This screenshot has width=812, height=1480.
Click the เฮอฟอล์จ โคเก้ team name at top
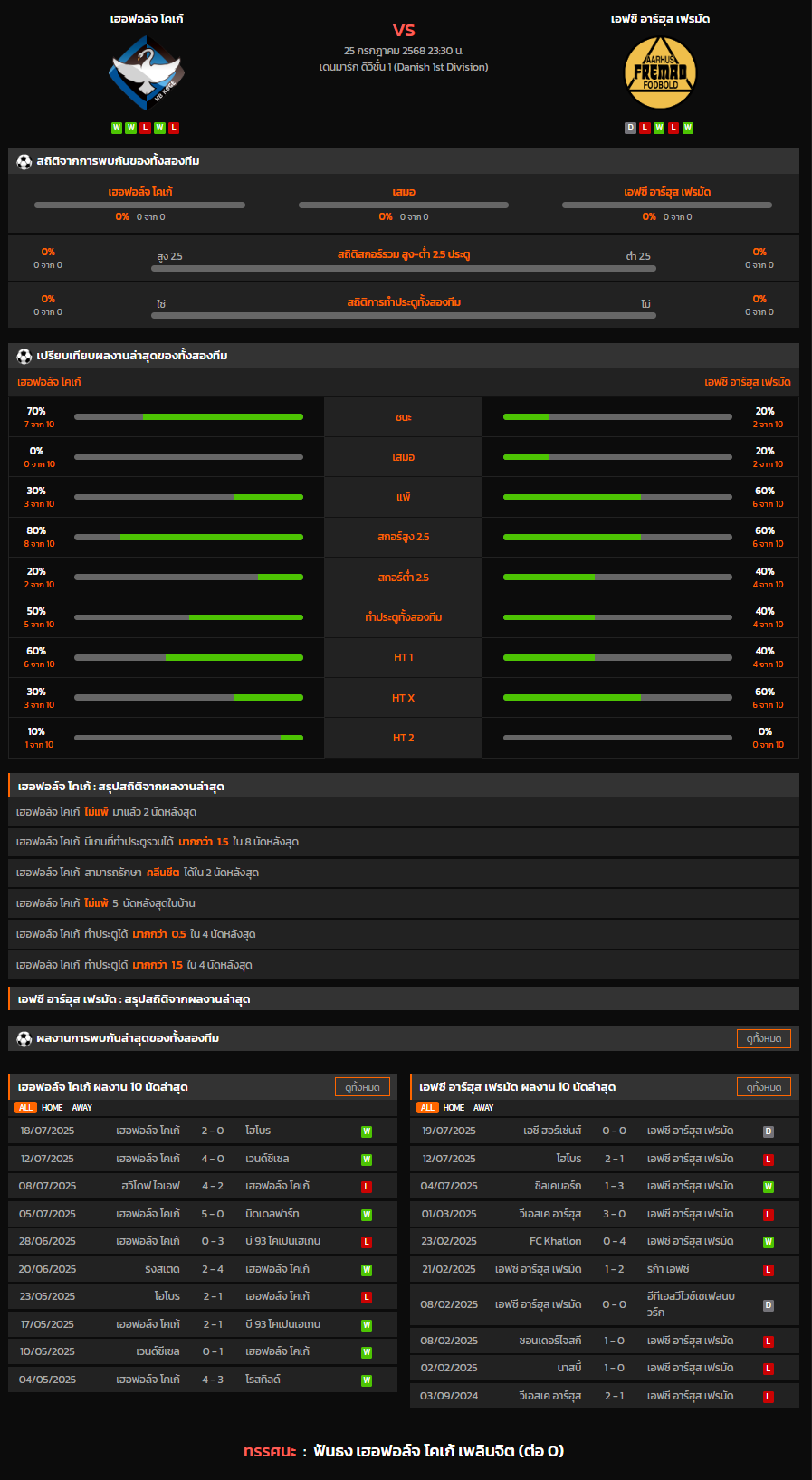[147, 19]
